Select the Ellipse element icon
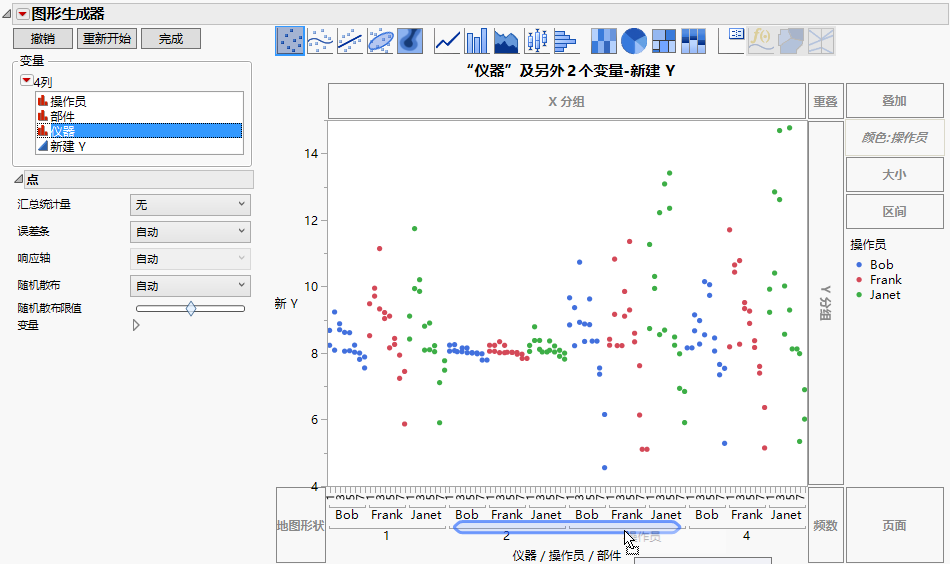950x564 pixels. [x=380, y=40]
